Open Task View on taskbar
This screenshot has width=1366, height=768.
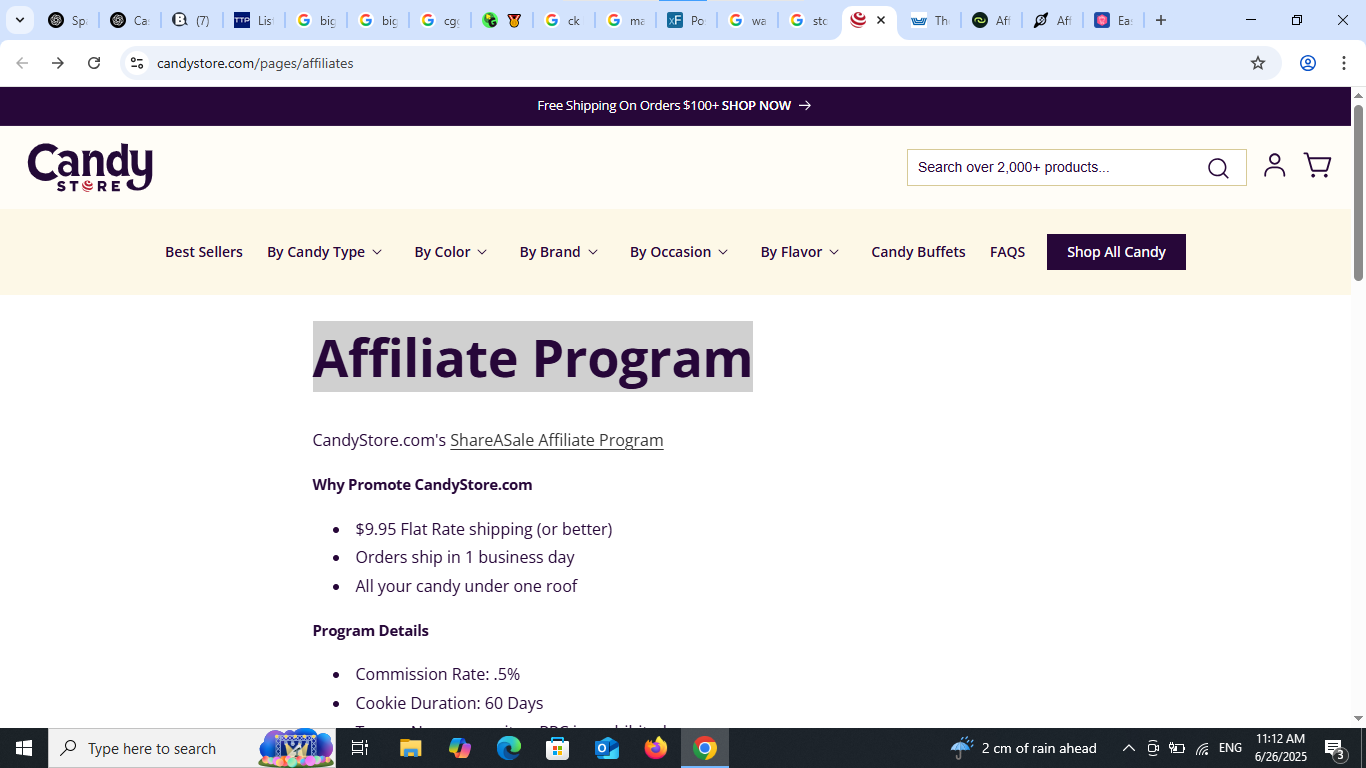pyautogui.click(x=360, y=748)
